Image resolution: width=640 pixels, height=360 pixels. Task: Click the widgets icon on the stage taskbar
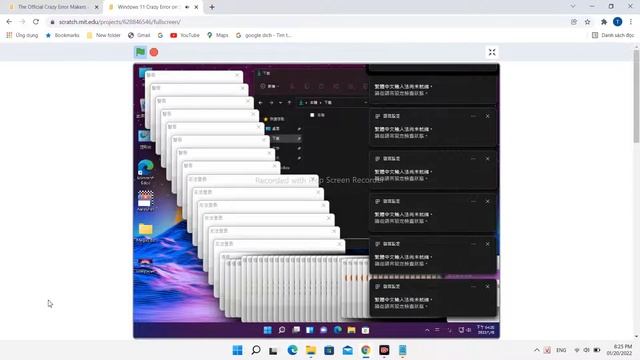310,330
